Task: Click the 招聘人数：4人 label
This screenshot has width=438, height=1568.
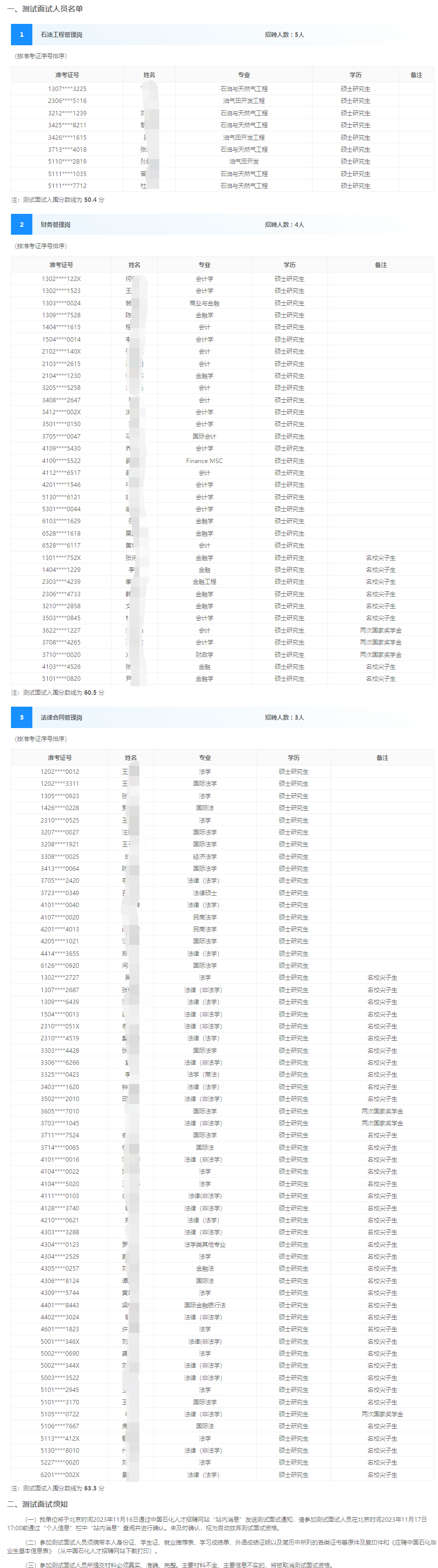Action: point(284,225)
